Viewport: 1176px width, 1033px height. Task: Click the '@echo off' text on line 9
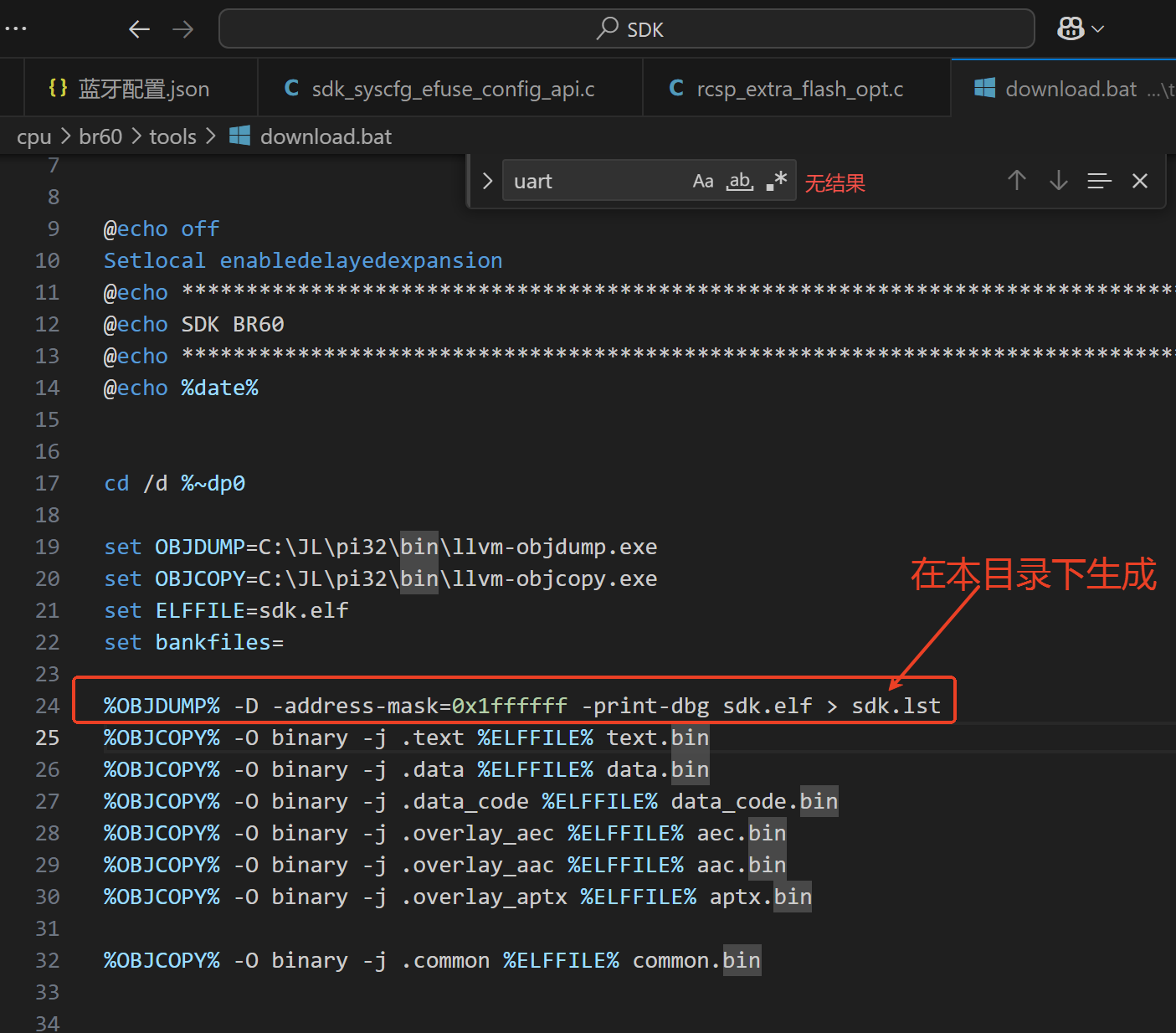pos(162,229)
